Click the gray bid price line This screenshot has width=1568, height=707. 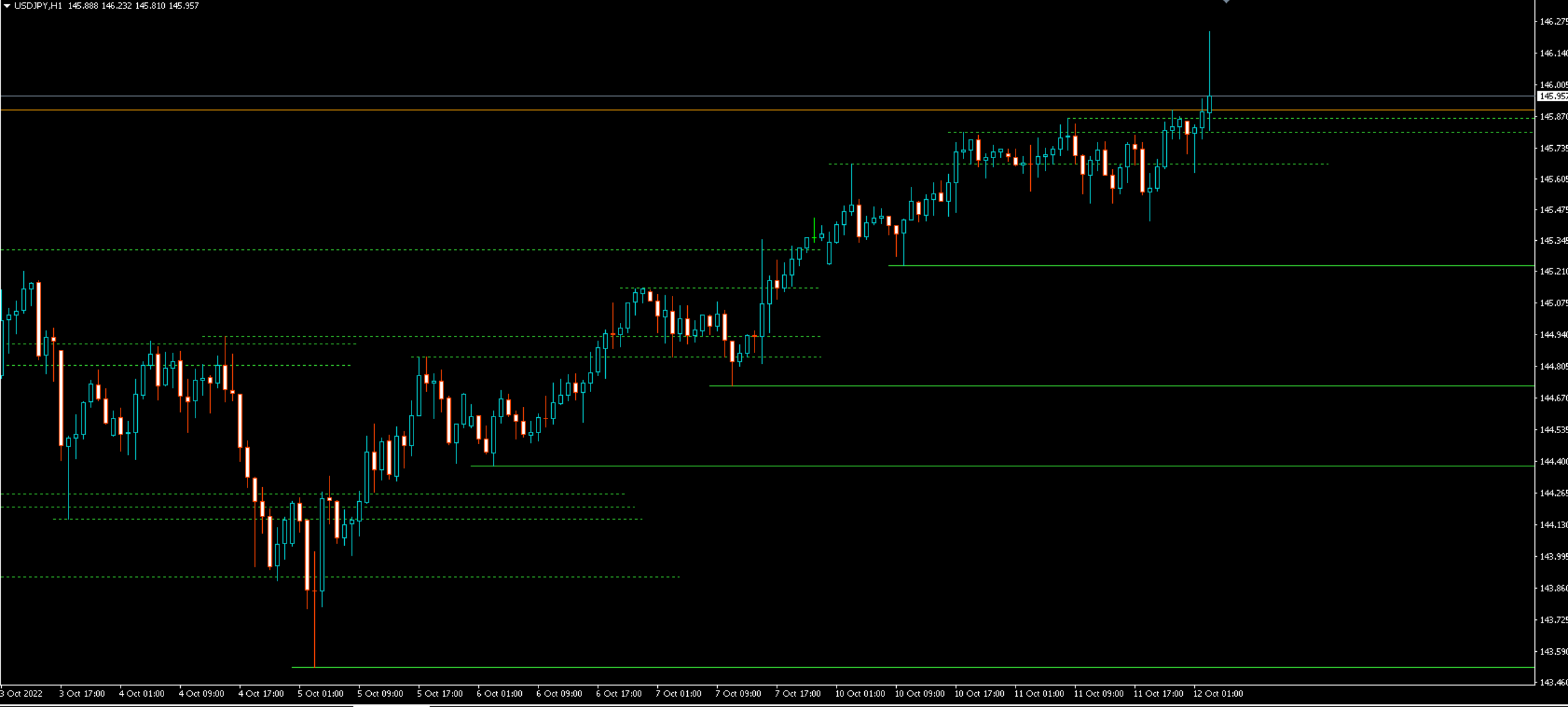click(x=766, y=96)
